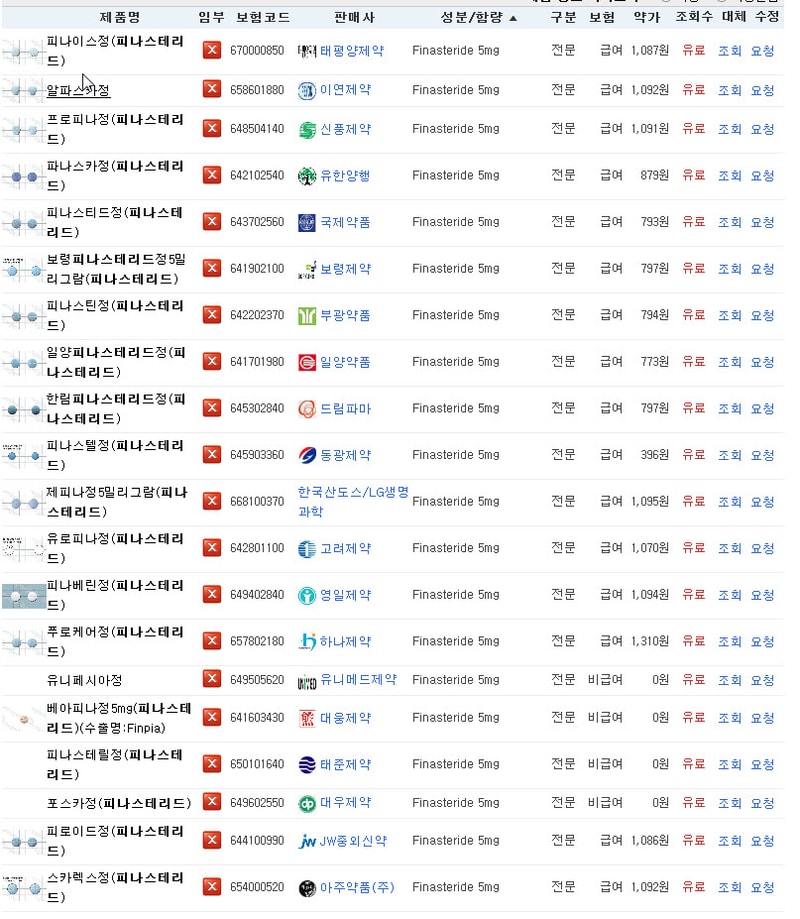Open 푸로케어정 product name
The width and height of the screenshot is (800, 919).
tap(115, 641)
